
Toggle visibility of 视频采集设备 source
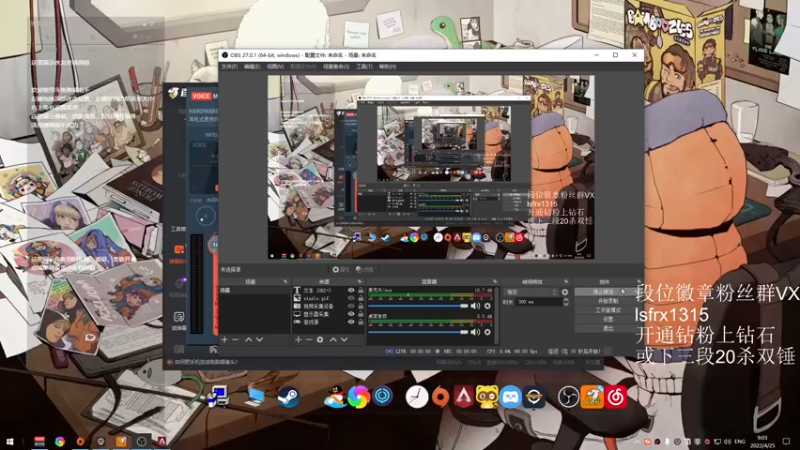point(351,306)
